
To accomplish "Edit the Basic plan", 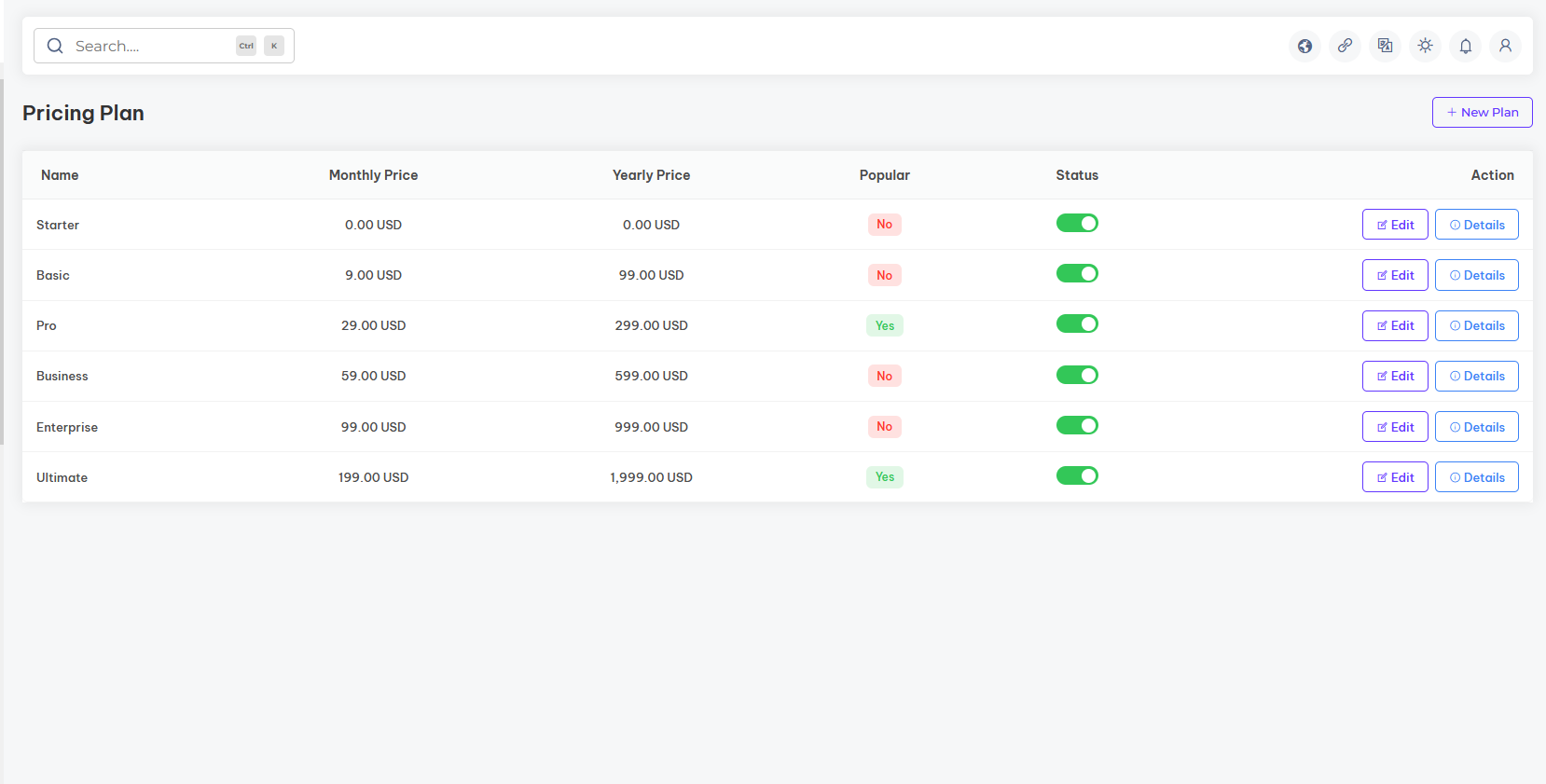I will 1395,275.
